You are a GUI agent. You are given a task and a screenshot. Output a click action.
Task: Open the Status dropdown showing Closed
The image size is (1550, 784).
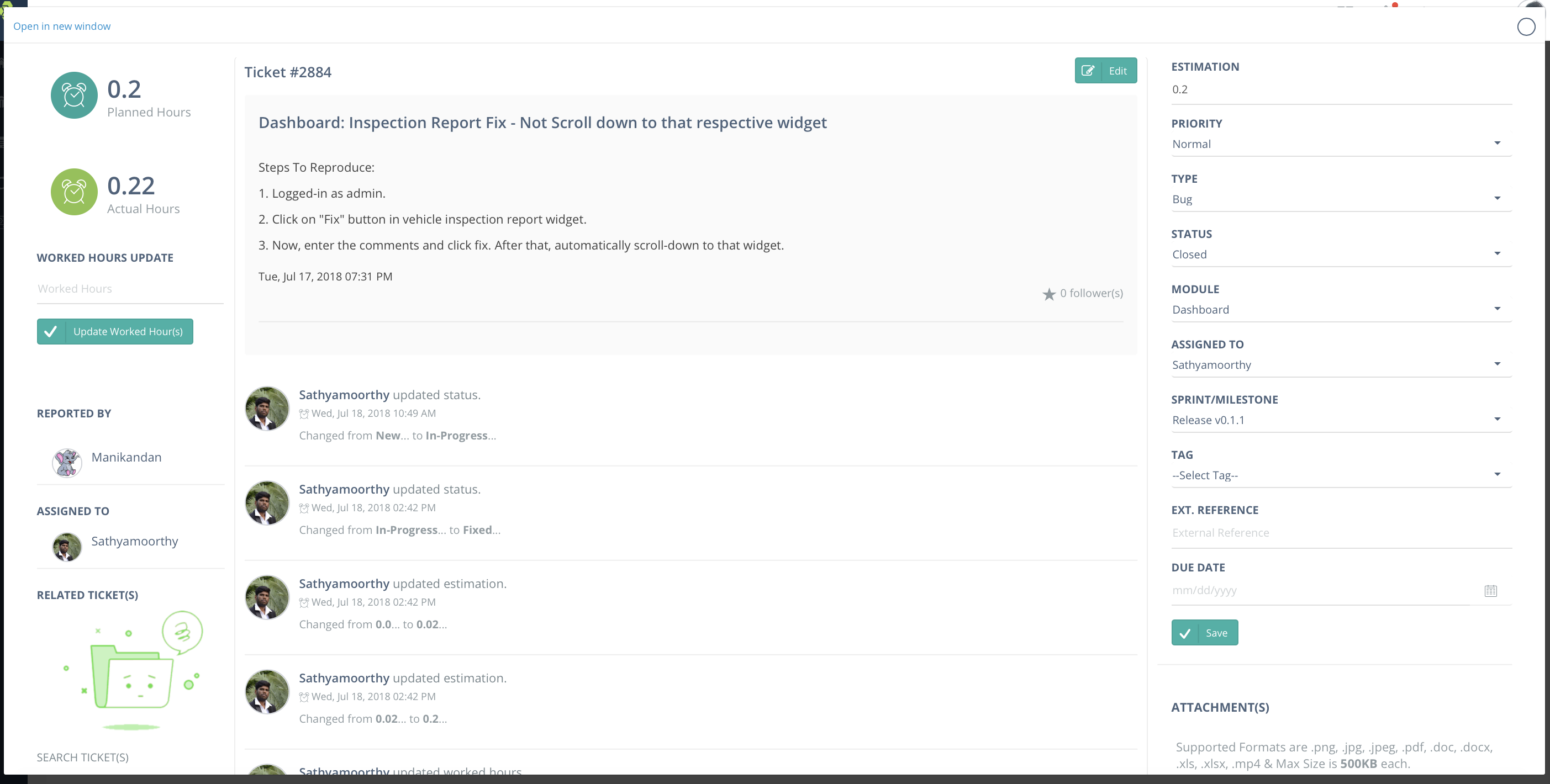(1341, 255)
